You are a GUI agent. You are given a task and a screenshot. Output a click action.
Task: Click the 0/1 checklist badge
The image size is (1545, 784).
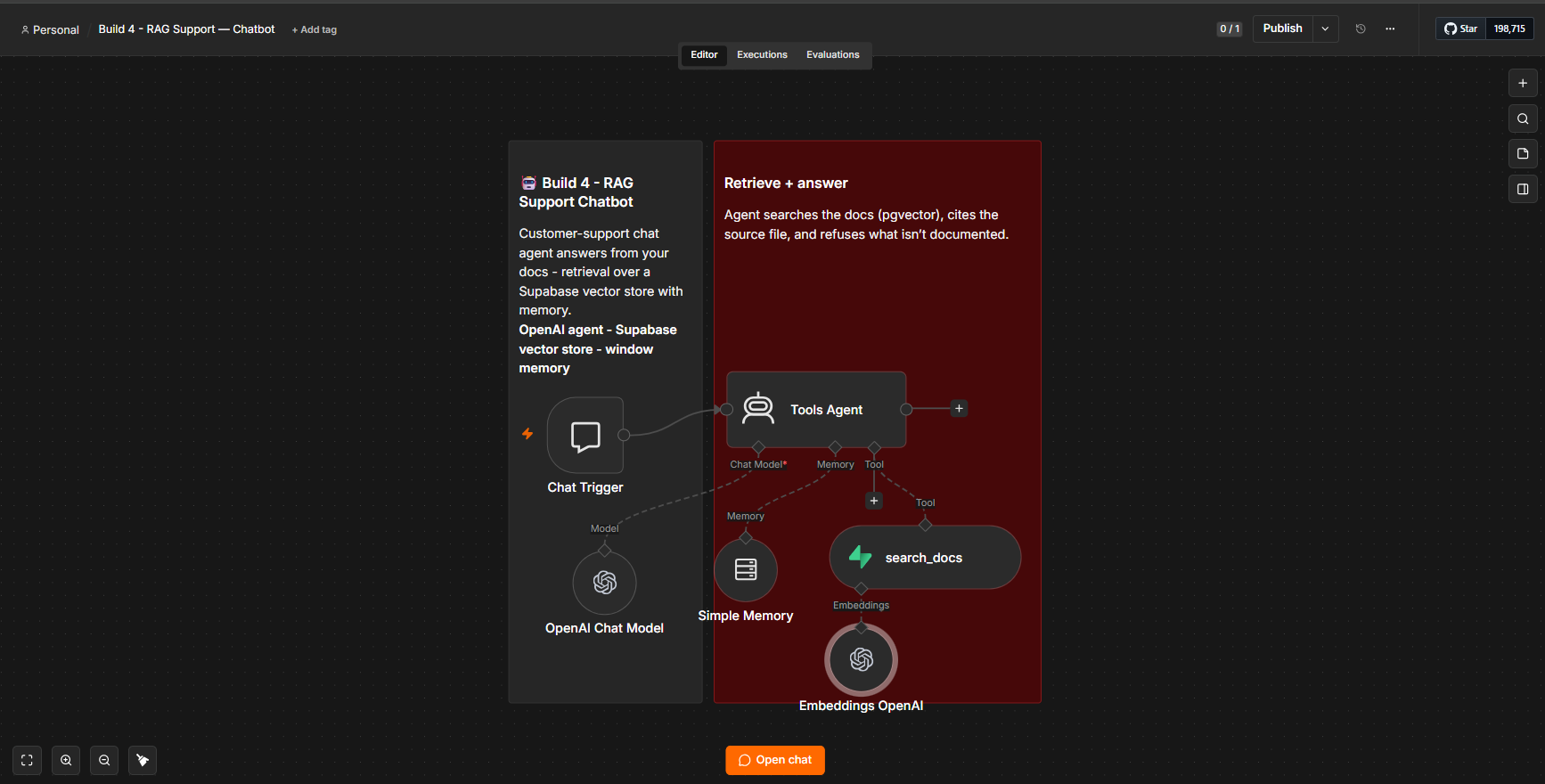(x=1230, y=29)
